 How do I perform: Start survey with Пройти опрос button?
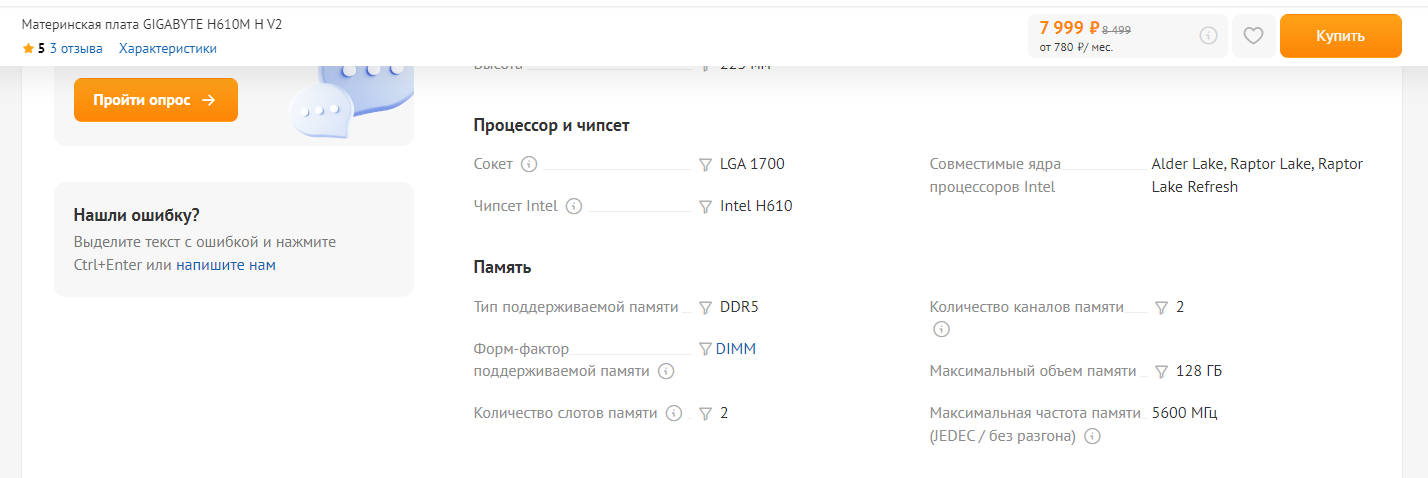[x=155, y=100]
